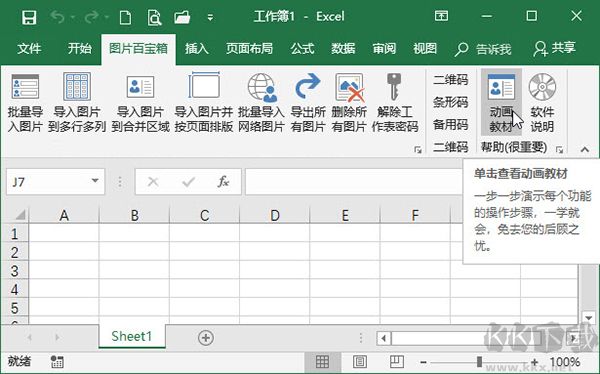Go to the 公式 tab

tap(302, 49)
